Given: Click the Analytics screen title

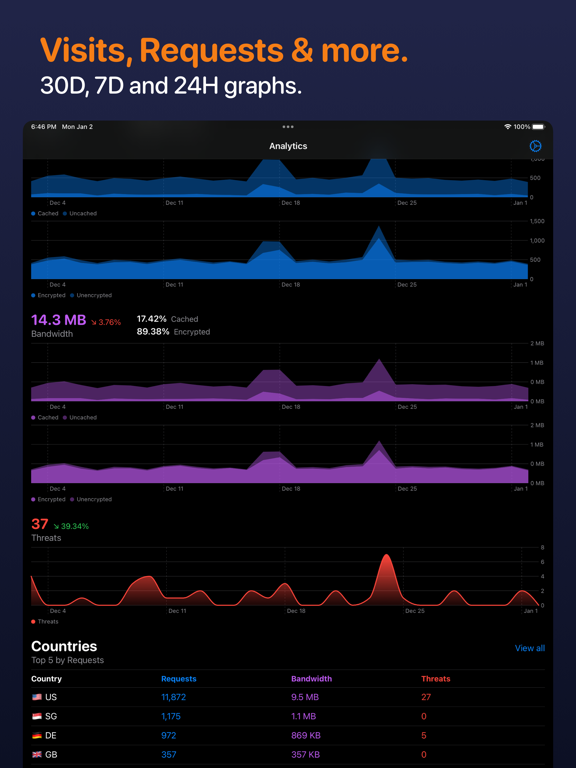Looking at the screenshot, I should (x=288, y=146).
